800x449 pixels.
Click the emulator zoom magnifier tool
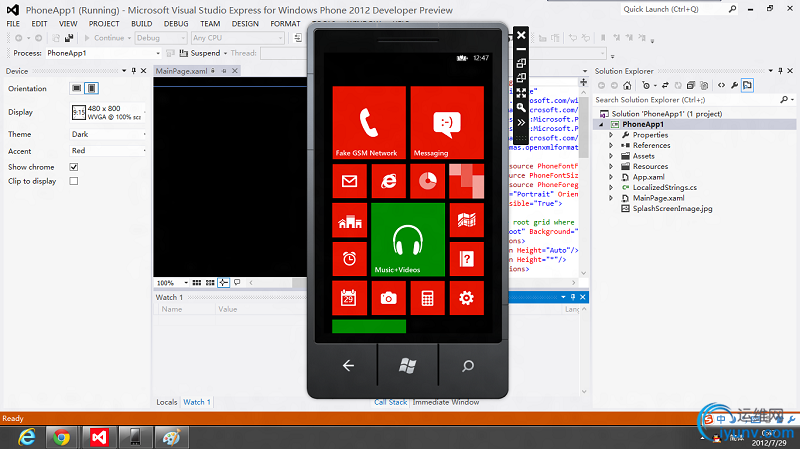(x=521, y=106)
